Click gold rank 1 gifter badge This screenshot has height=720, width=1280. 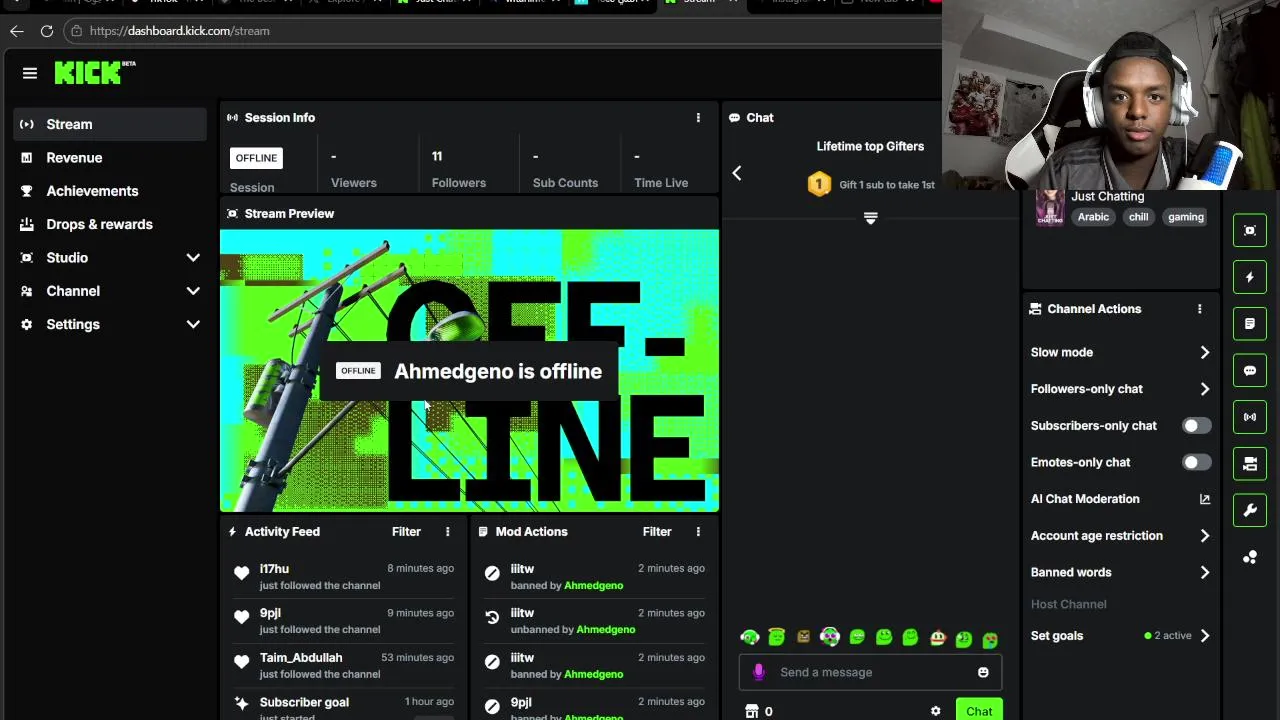[819, 184]
